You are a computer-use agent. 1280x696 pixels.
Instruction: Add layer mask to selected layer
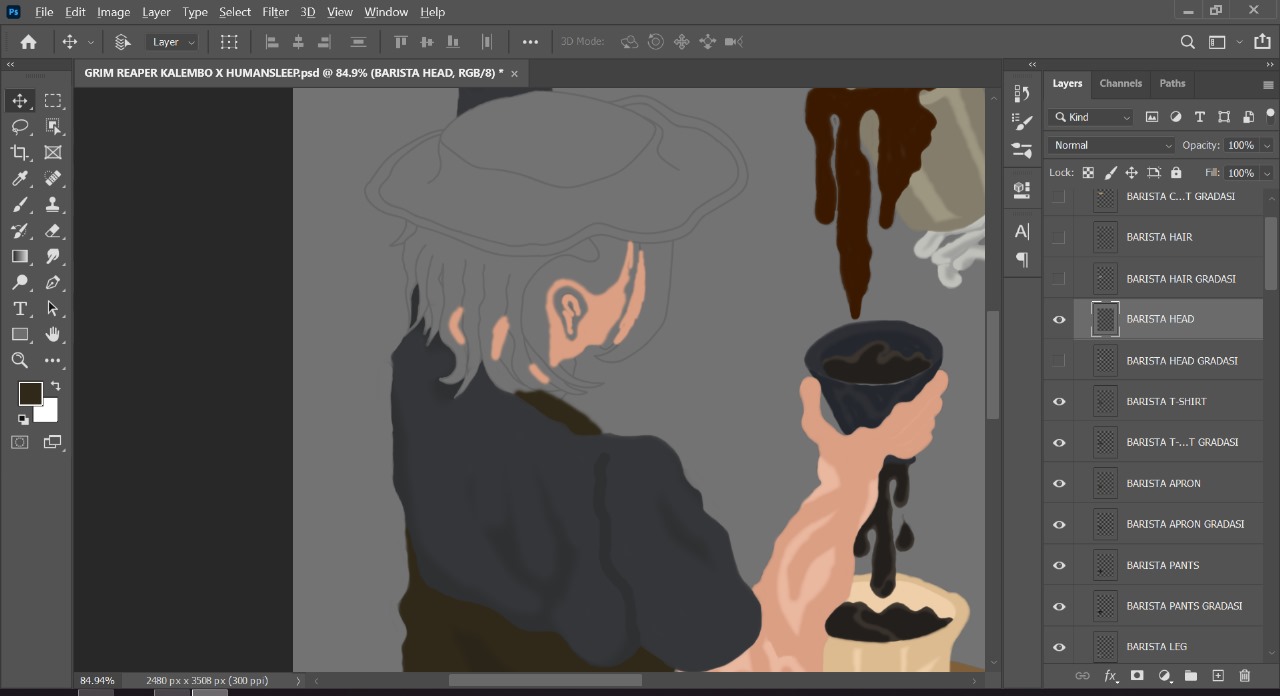1137,676
